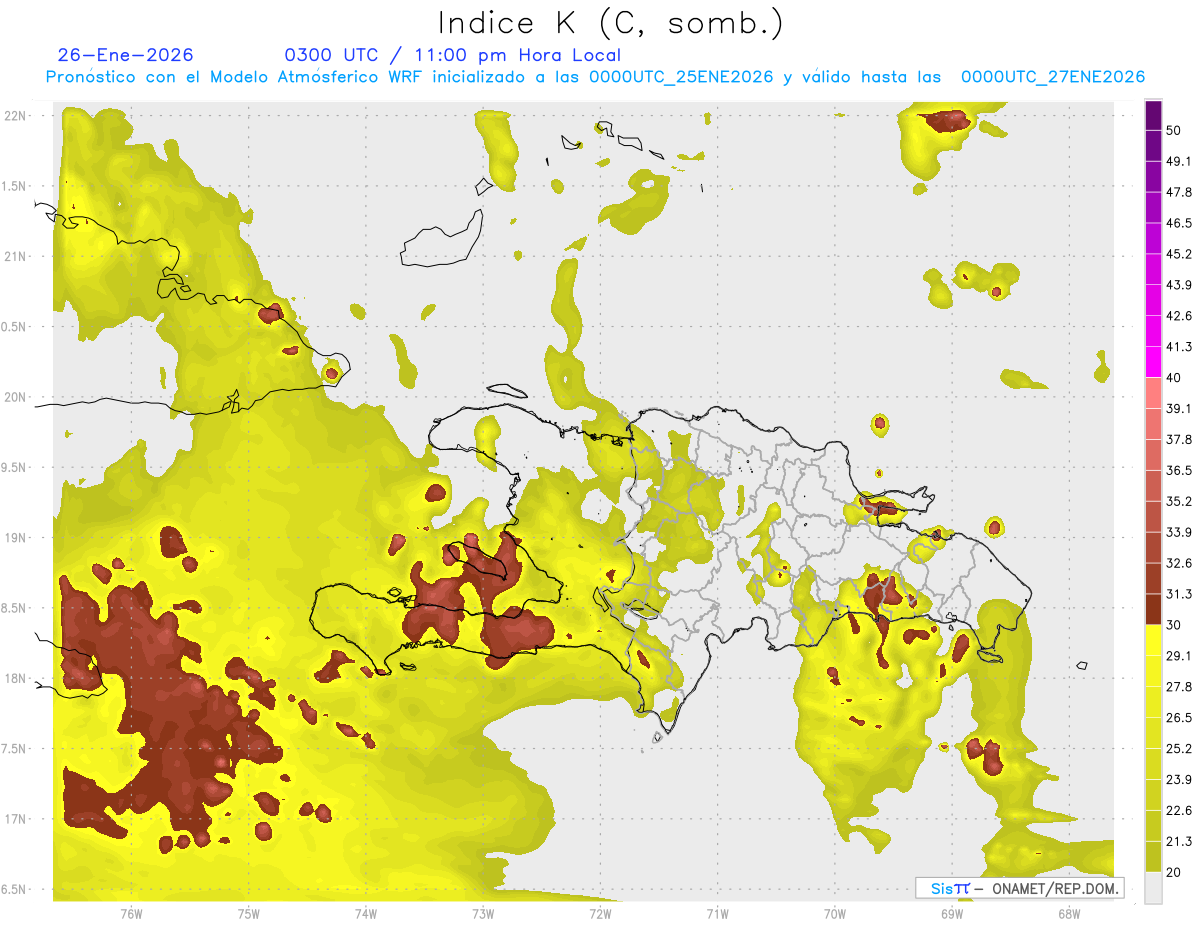The height and width of the screenshot is (927, 1200).
Task: Click the colorbar value "50"
Action: pos(1176,130)
